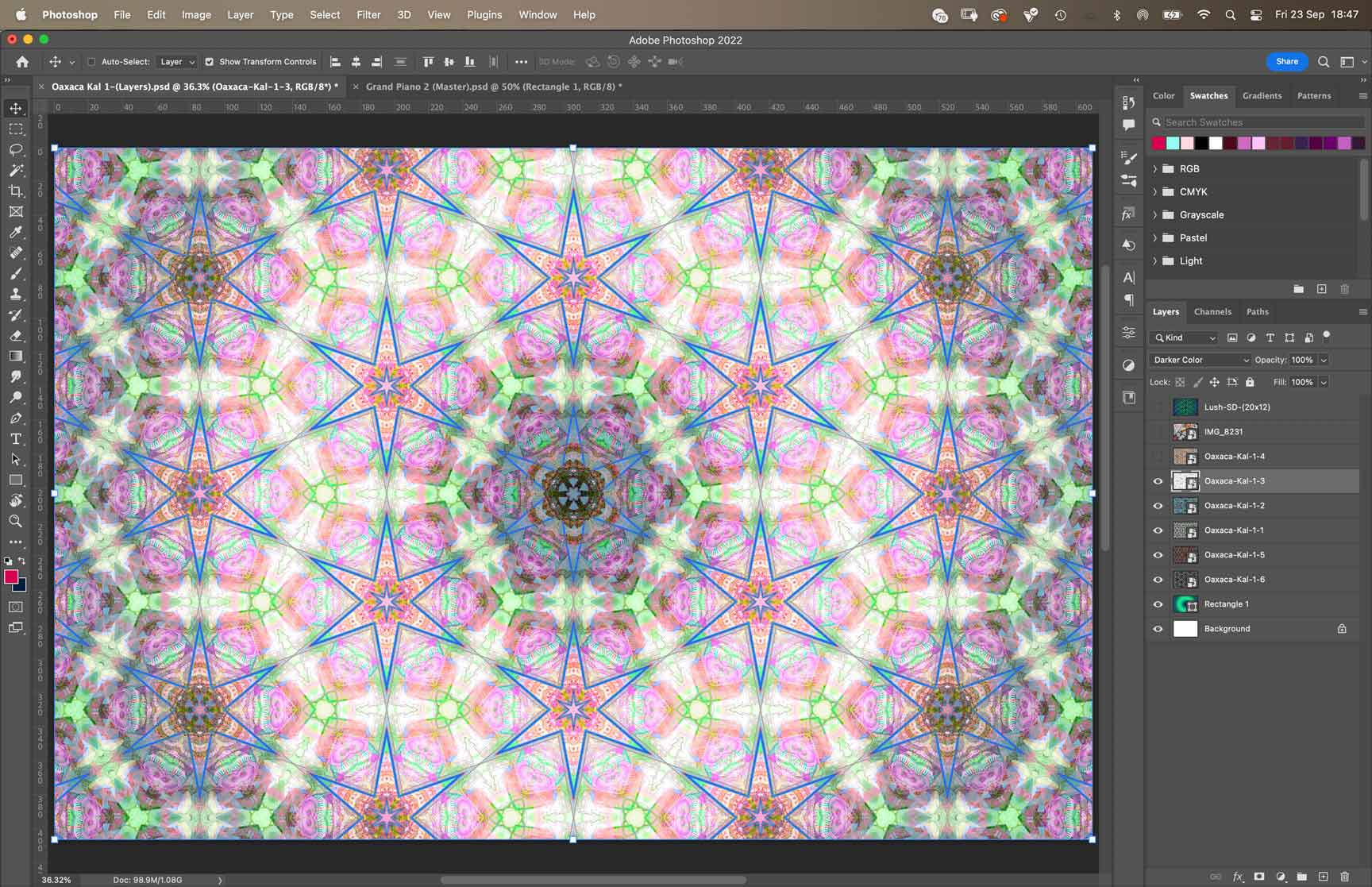Select the Eraser tool
The width and height of the screenshot is (1372, 887).
pos(16,335)
